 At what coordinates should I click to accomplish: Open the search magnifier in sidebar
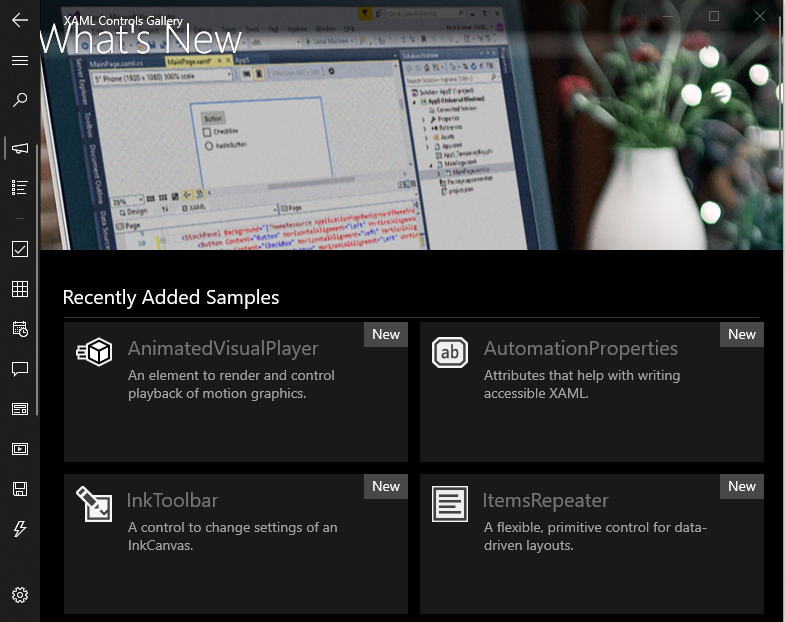coord(20,100)
